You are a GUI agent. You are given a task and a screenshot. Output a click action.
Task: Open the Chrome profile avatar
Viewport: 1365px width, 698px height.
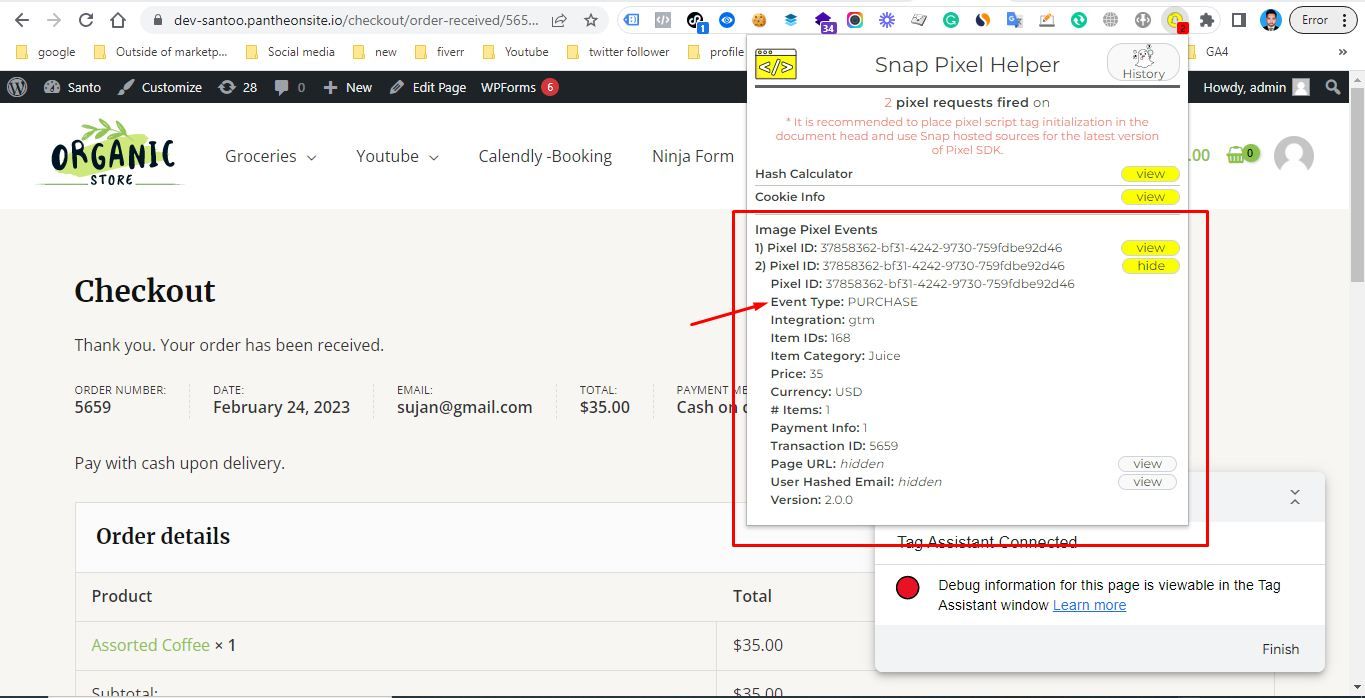point(1271,20)
